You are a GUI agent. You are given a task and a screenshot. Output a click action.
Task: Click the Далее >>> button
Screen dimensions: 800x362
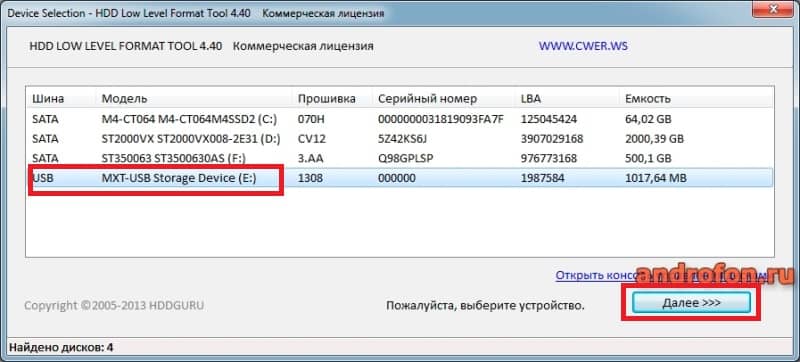(x=691, y=302)
